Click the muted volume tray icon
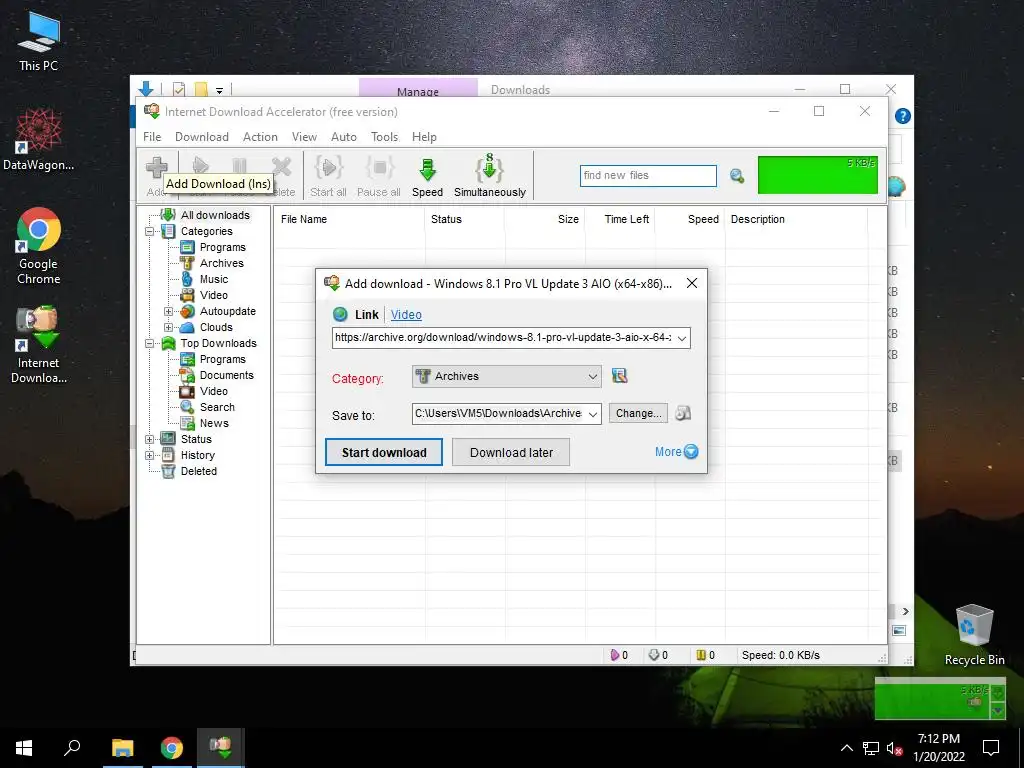Image resolution: width=1024 pixels, height=768 pixels. 895,748
